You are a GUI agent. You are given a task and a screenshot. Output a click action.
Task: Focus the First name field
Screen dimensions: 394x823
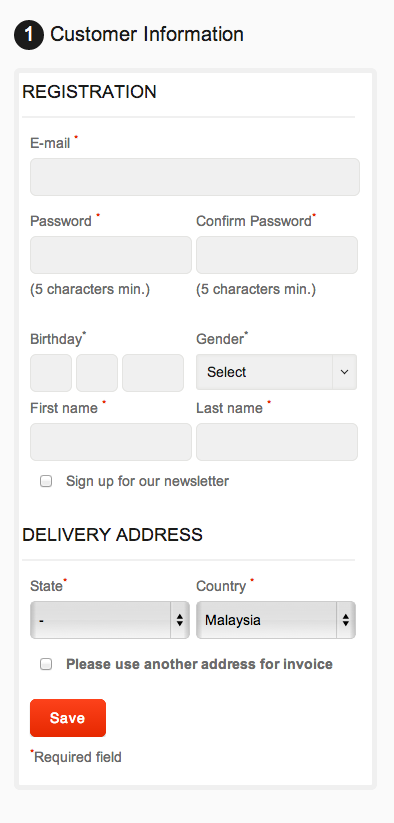point(111,442)
